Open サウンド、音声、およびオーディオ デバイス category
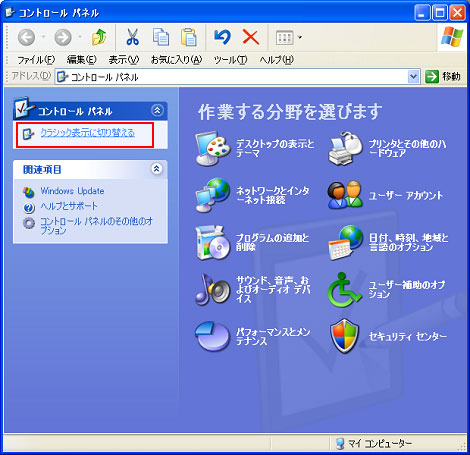This screenshot has height=455, width=470. 273,289
